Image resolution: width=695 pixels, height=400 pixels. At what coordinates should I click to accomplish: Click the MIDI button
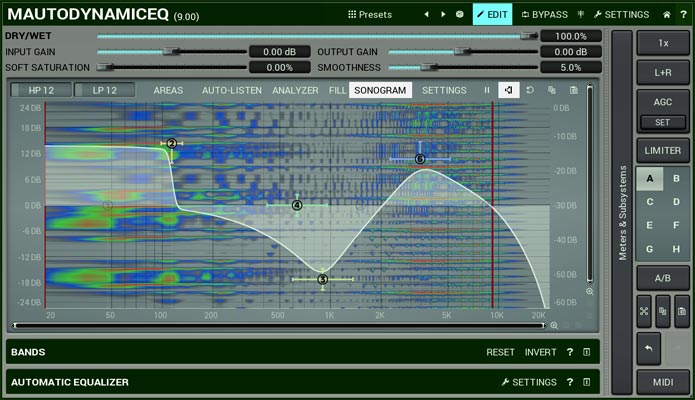tap(662, 383)
